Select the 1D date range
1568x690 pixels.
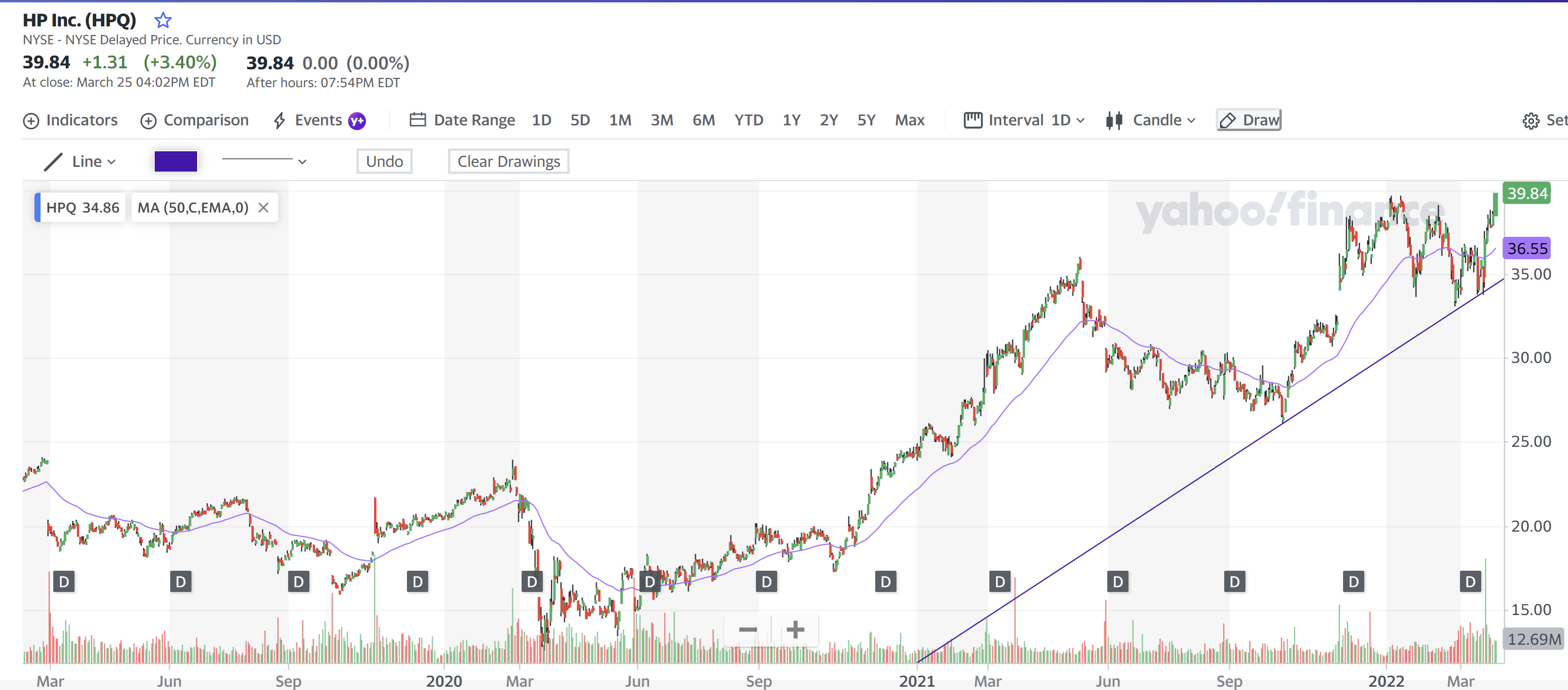[x=541, y=121]
